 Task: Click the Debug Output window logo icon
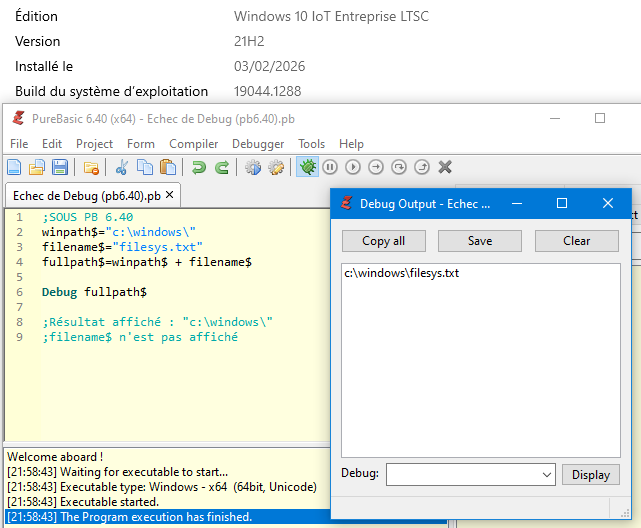[347, 203]
